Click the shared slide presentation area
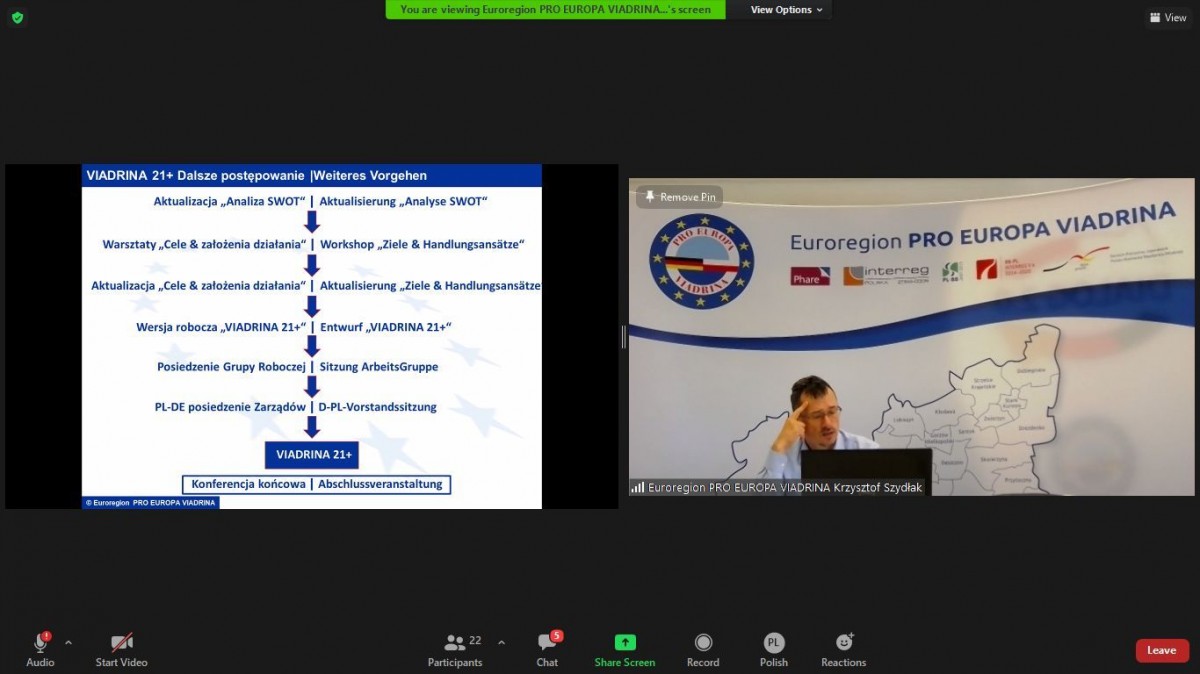This screenshot has width=1200, height=674. point(312,337)
